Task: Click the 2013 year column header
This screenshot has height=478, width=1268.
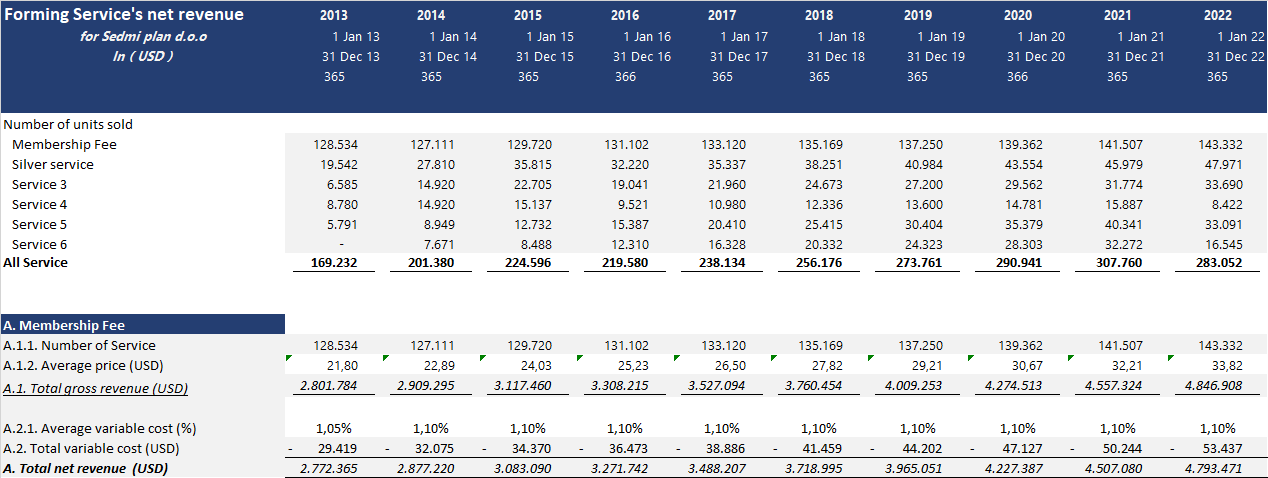Action: tap(335, 15)
